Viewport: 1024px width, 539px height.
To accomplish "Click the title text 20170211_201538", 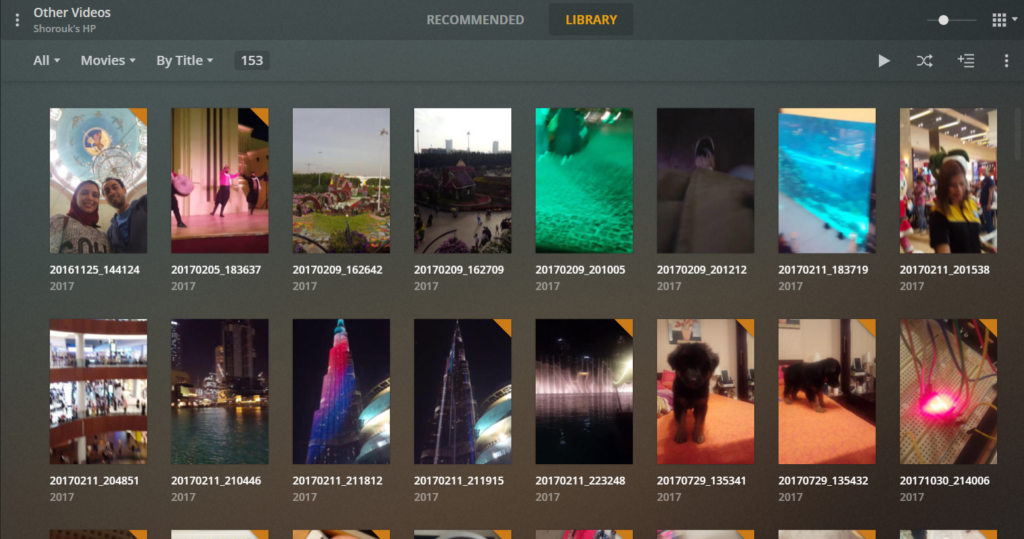I will pyautogui.click(x=945, y=270).
